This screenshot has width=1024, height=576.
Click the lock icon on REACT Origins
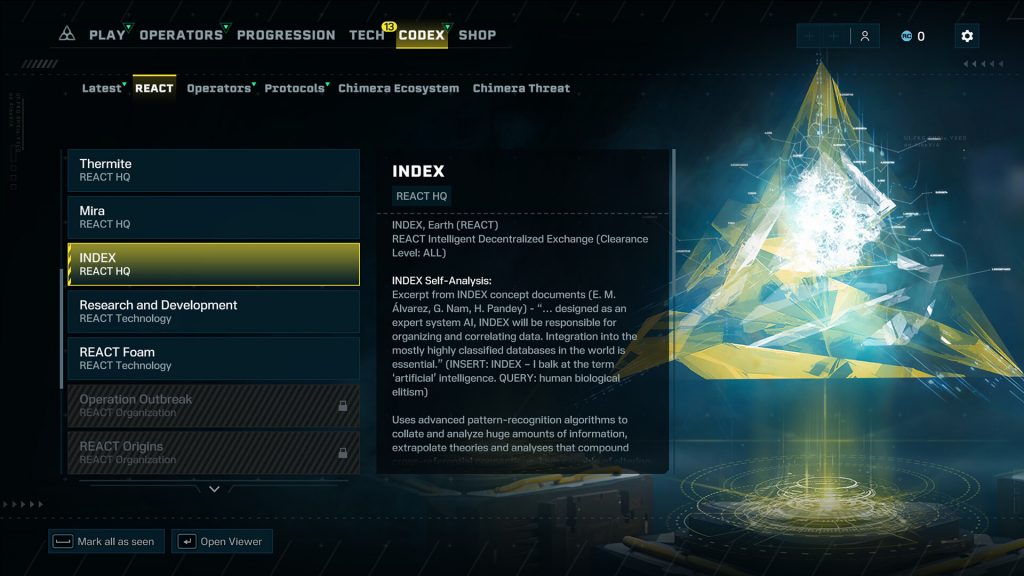coord(343,453)
